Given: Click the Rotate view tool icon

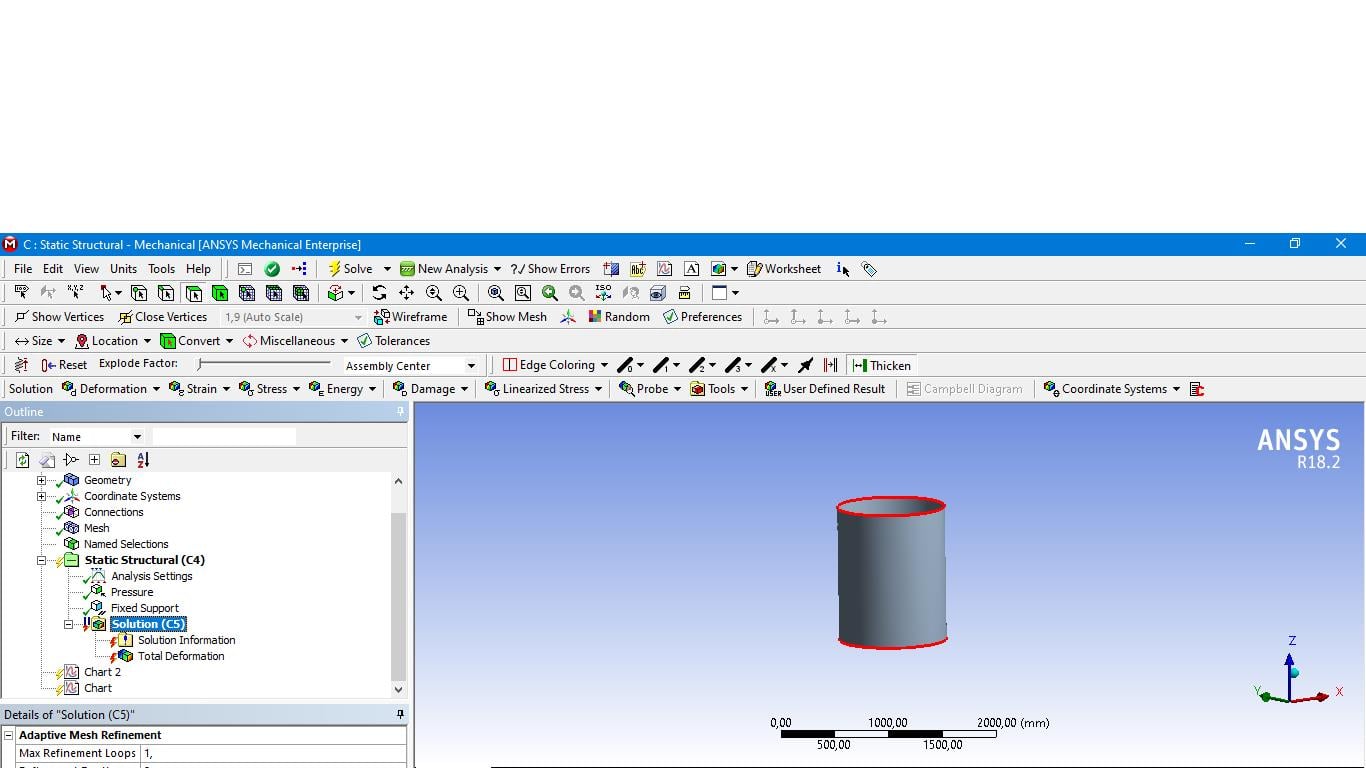Looking at the screenshot, I should pos(379,293).
